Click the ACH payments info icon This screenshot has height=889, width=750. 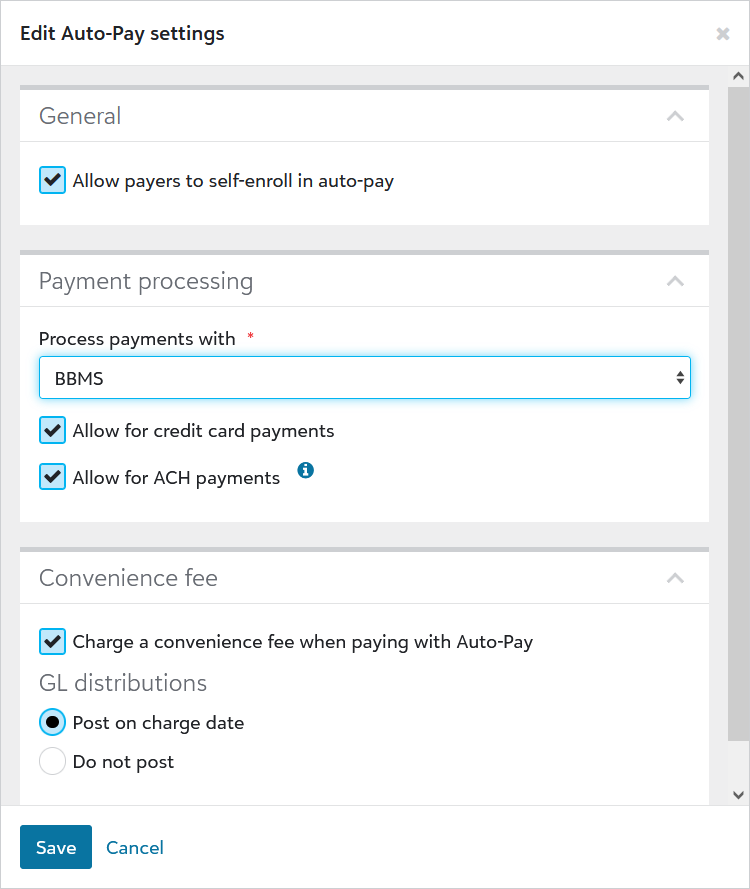[x=306, y=469]
